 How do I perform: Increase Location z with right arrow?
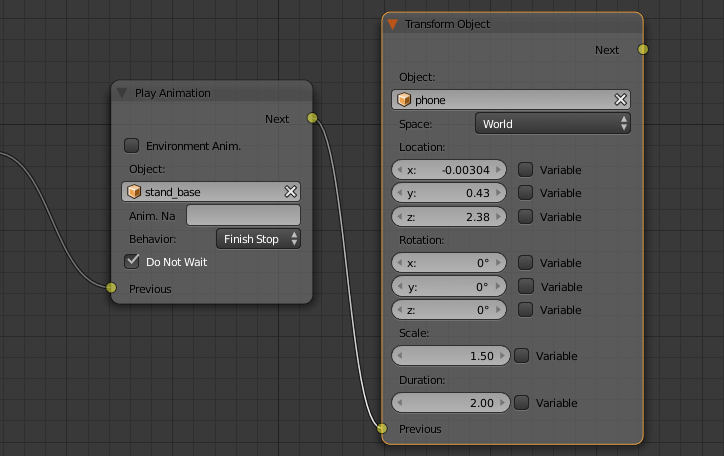pyautogui.click(x=499, y=216)
